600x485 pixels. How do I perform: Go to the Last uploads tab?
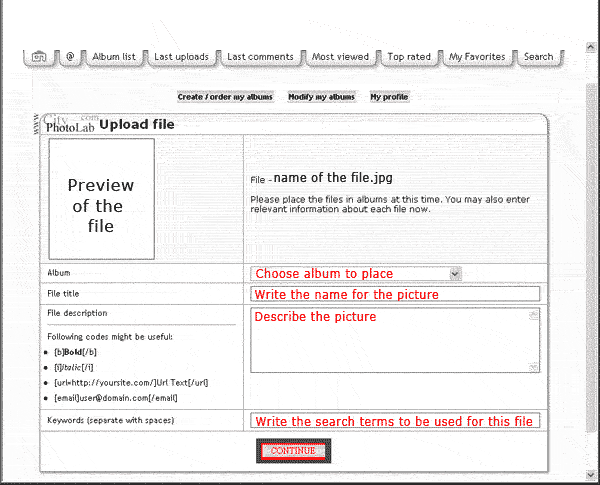[x=181, y=57]
